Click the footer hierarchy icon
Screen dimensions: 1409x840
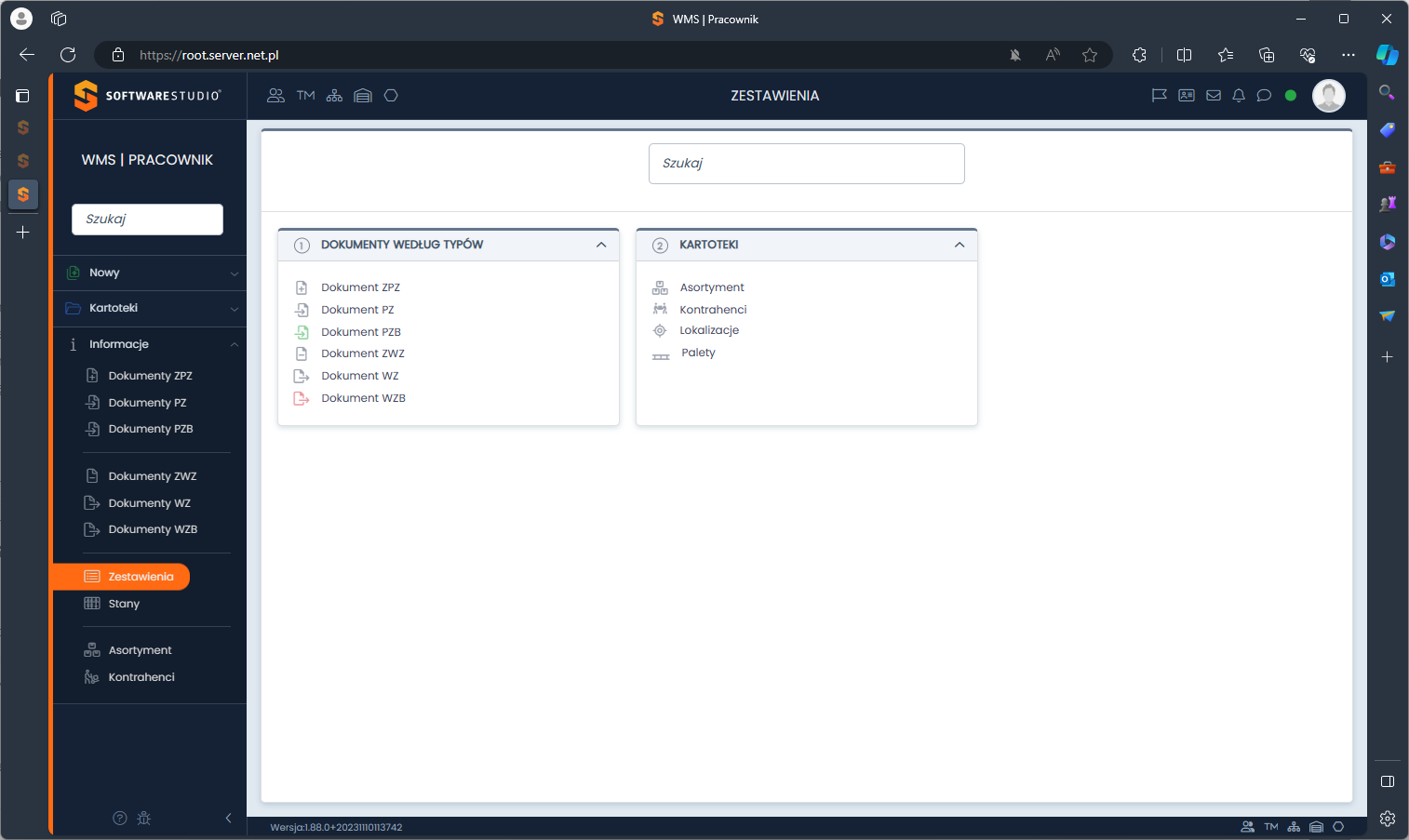pyautogui.click(x=1294, y=826)
